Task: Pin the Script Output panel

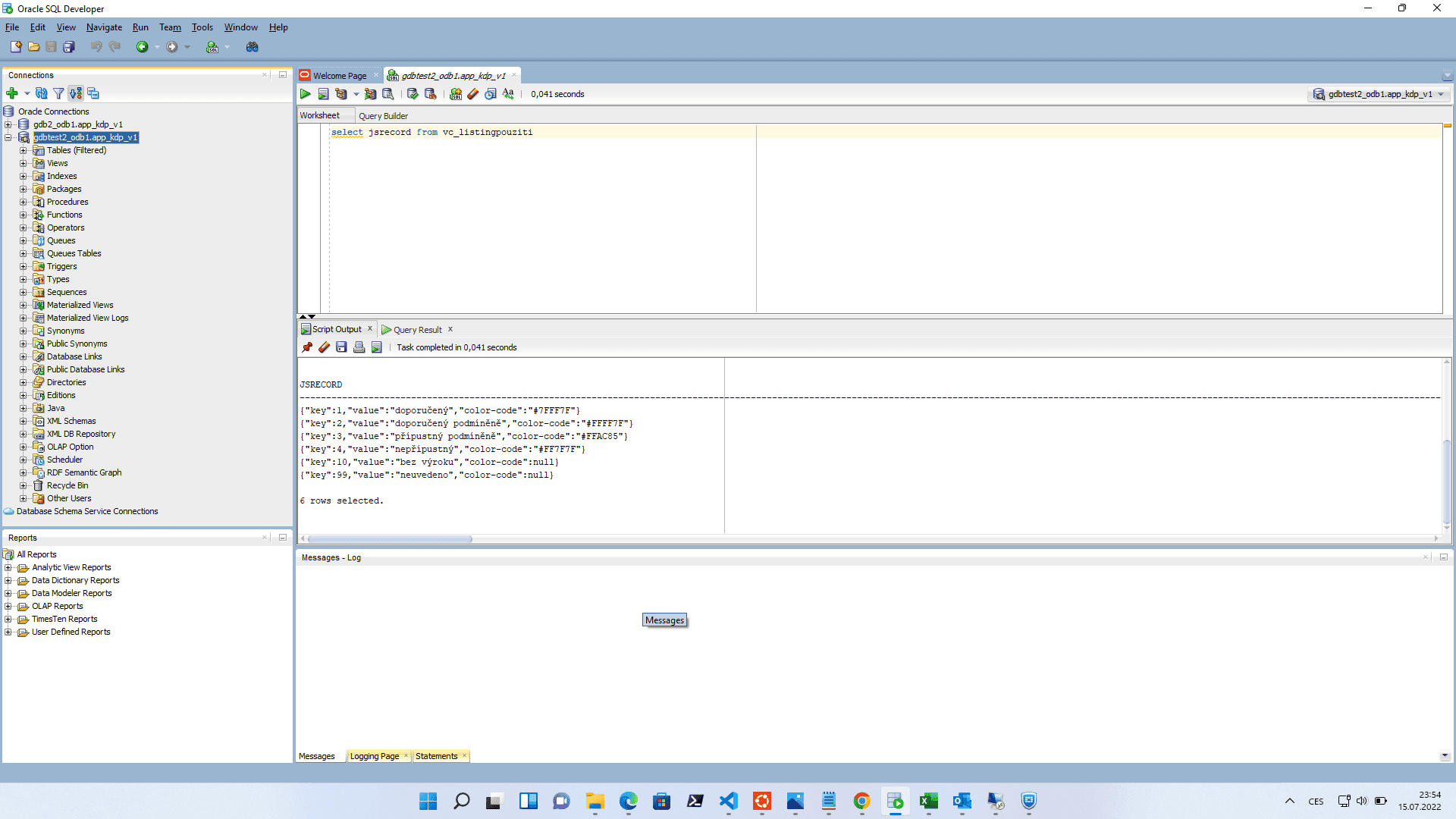Action: 307,347
